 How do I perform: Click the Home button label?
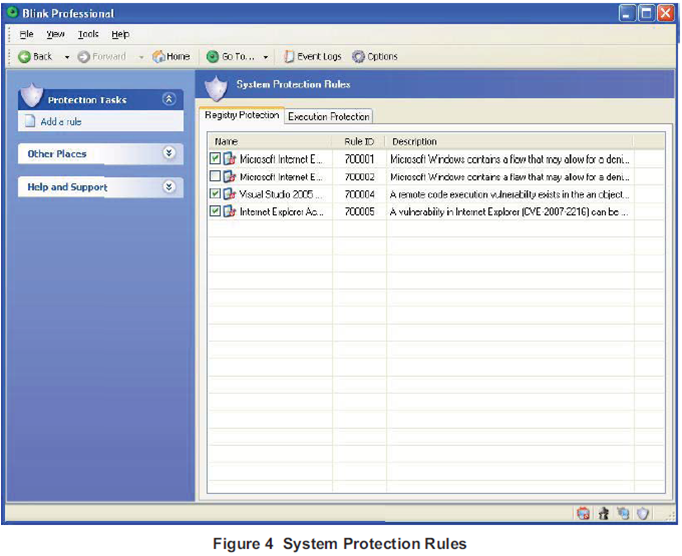(178, 57)
